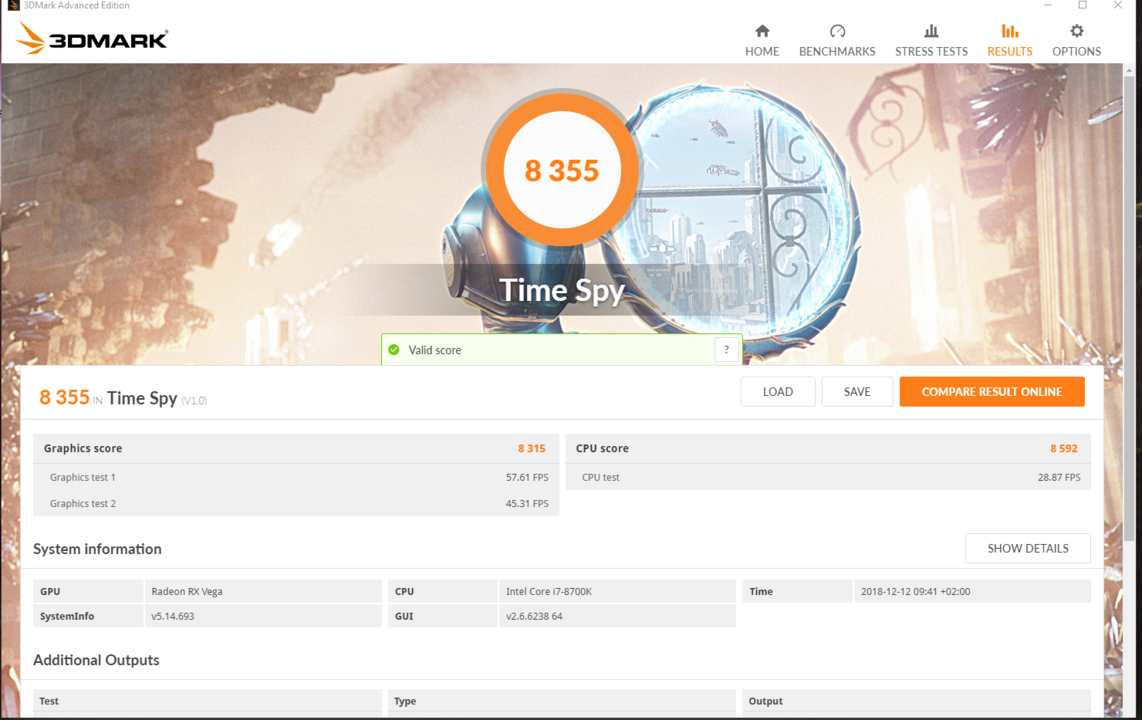This screenshot has width=1142, height=720.
Task: Click the Additional Outputs heading
Action: (96, 660)
